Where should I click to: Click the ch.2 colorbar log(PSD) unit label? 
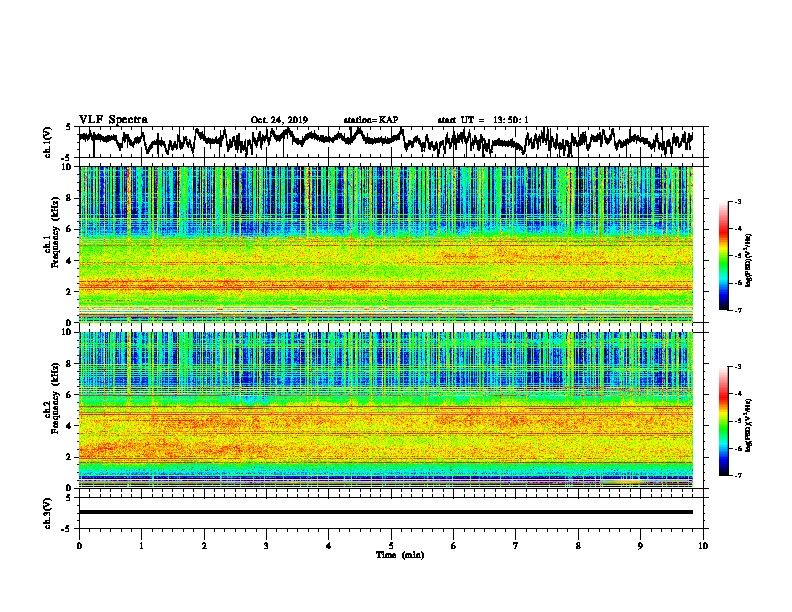(750, 425)
